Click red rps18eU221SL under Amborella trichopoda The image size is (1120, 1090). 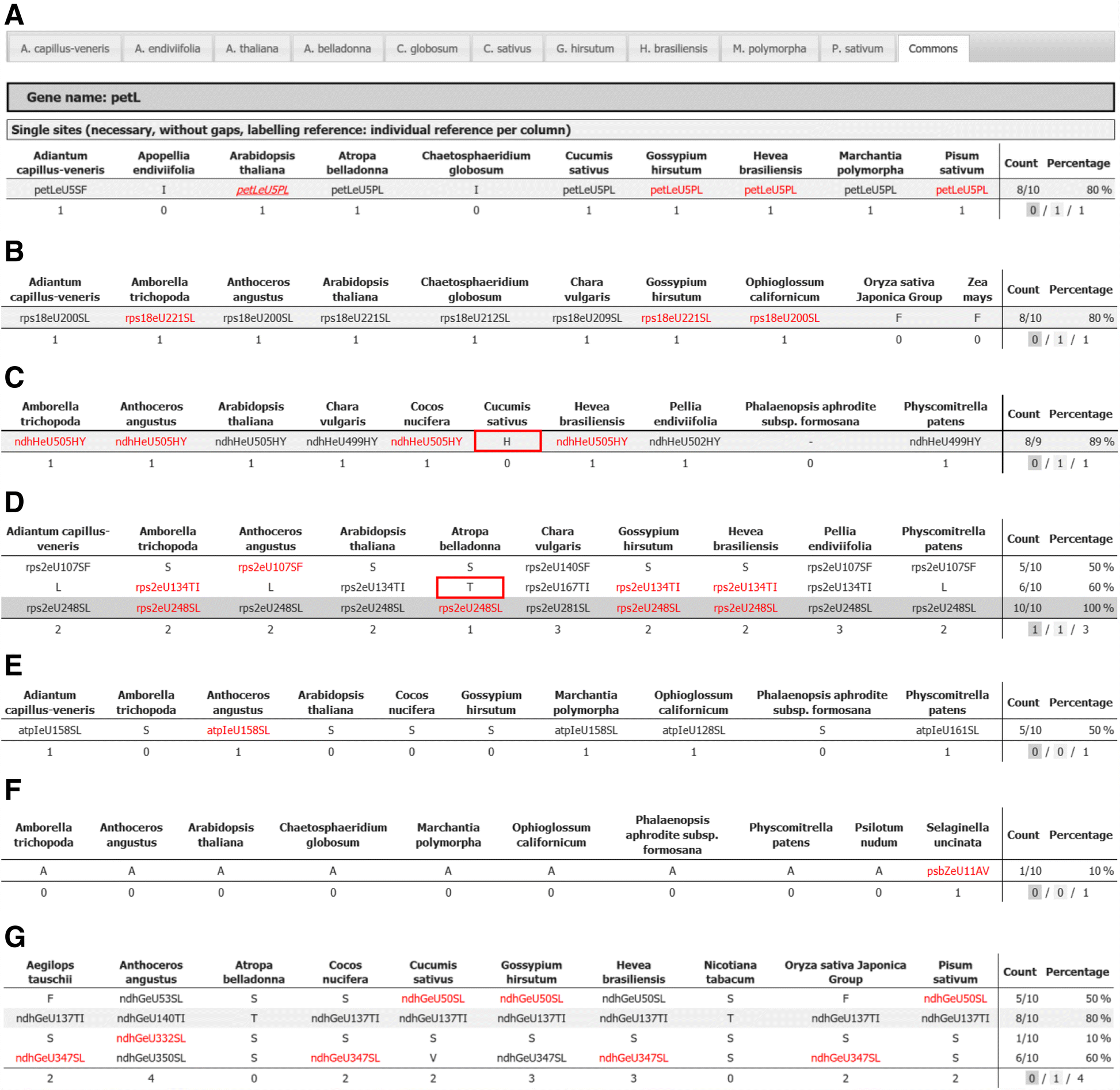tap(160, 318)
